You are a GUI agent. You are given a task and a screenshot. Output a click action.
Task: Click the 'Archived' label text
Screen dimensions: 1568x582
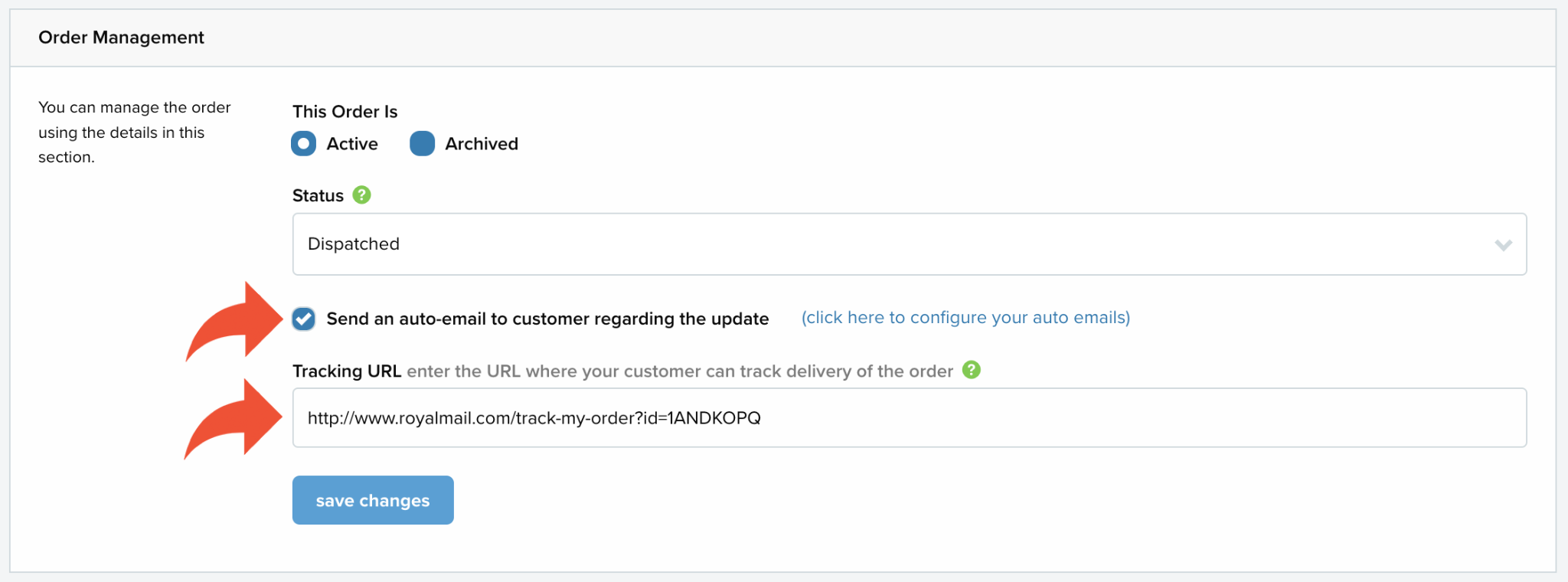(482, 144)
